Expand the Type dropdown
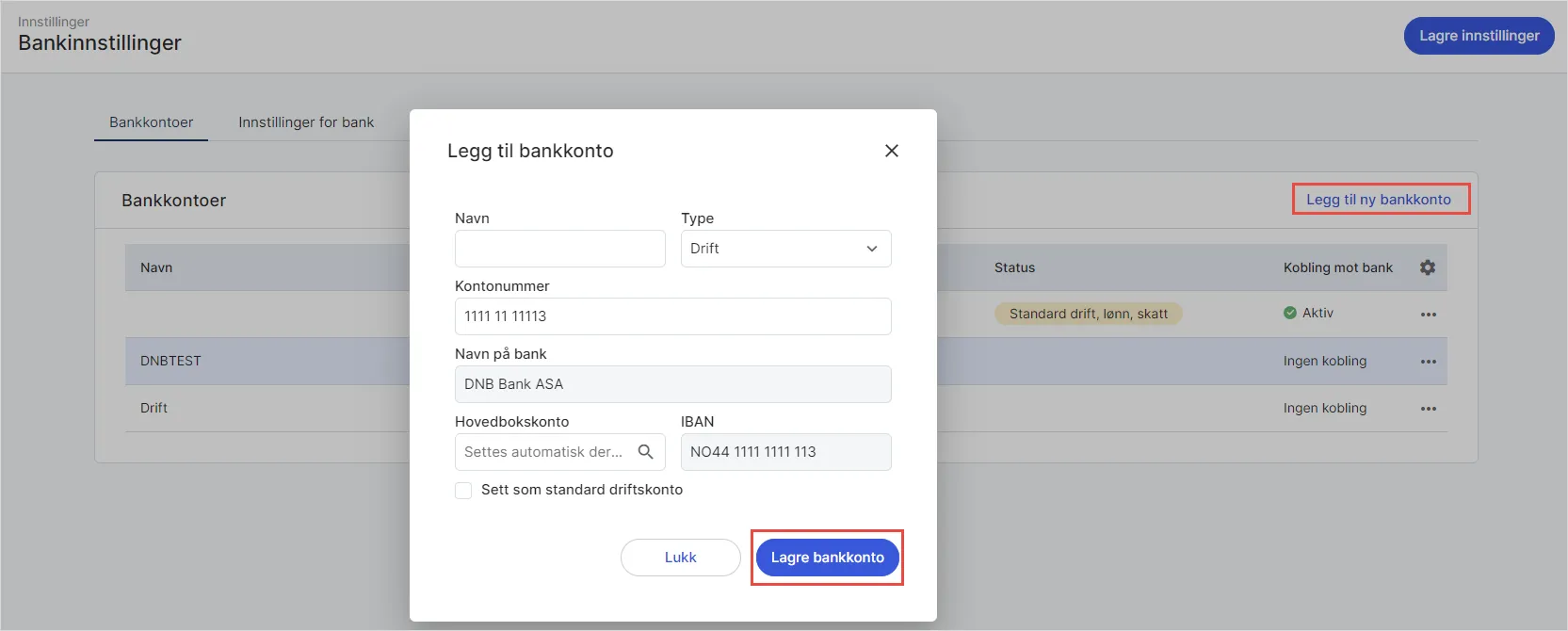This screenshot has height=631, width=1568. pos(785,249)
